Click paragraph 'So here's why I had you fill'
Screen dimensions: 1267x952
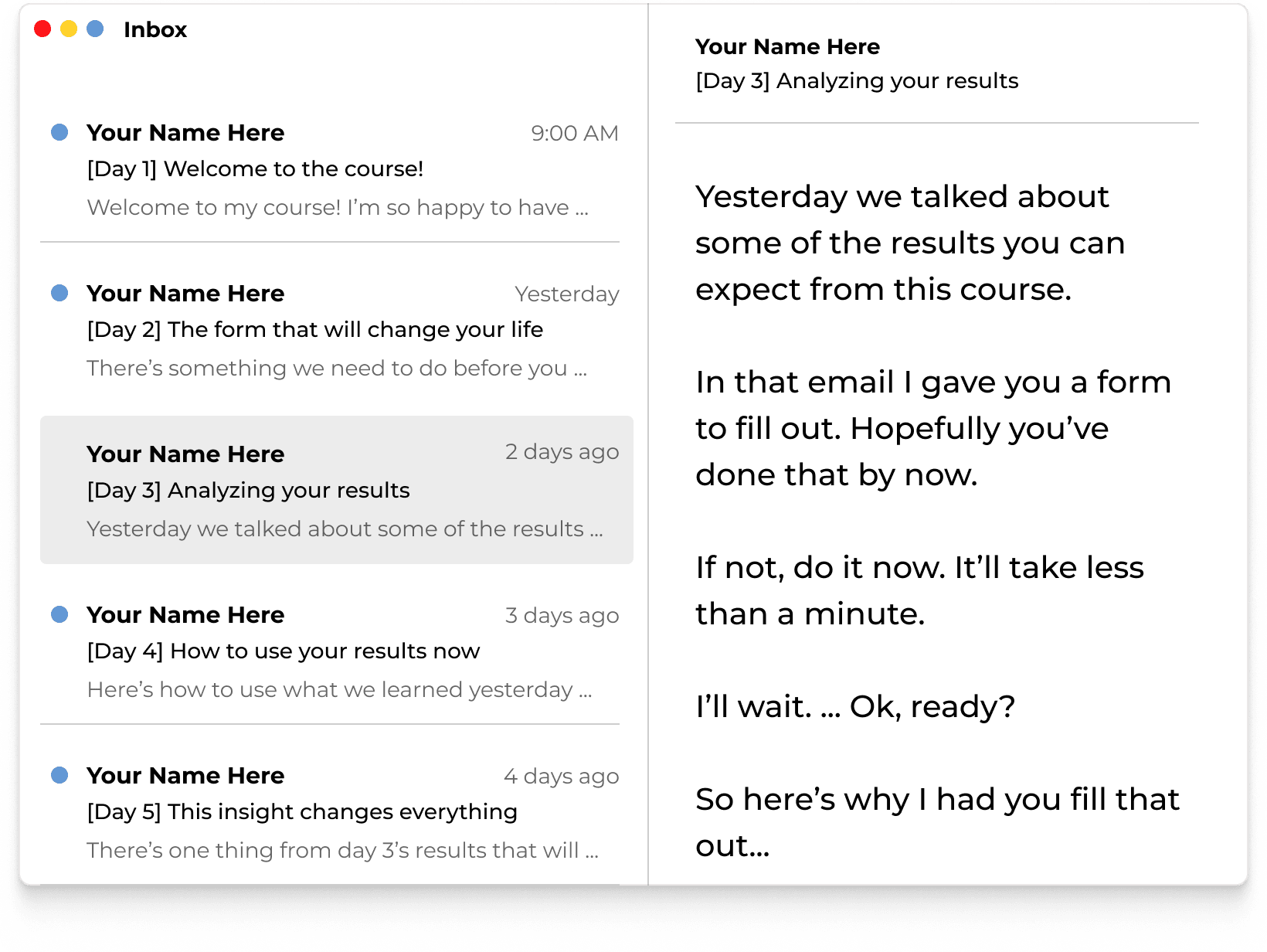(x=937, y=822)
